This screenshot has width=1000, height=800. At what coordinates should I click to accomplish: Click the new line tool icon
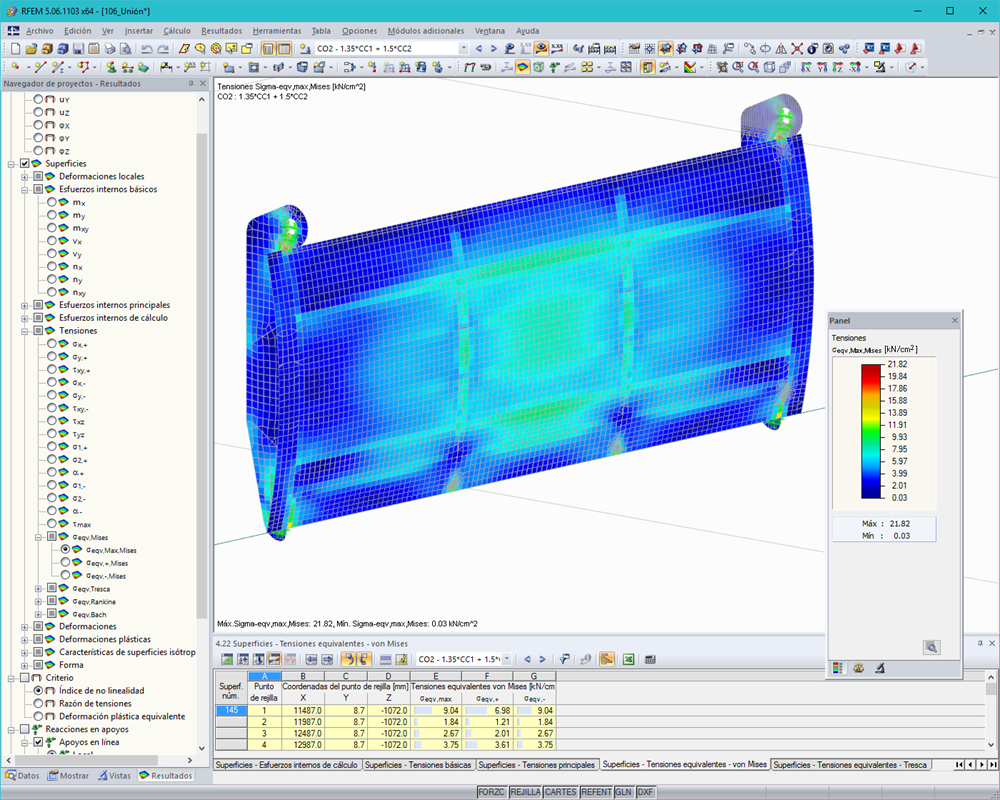(x=41, y=67)
